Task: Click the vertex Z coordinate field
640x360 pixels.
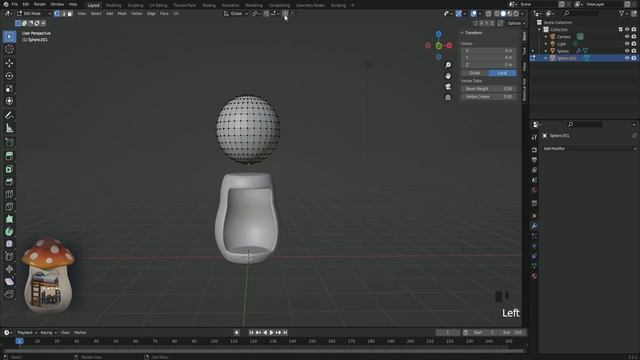Action: tap(489, 64)
